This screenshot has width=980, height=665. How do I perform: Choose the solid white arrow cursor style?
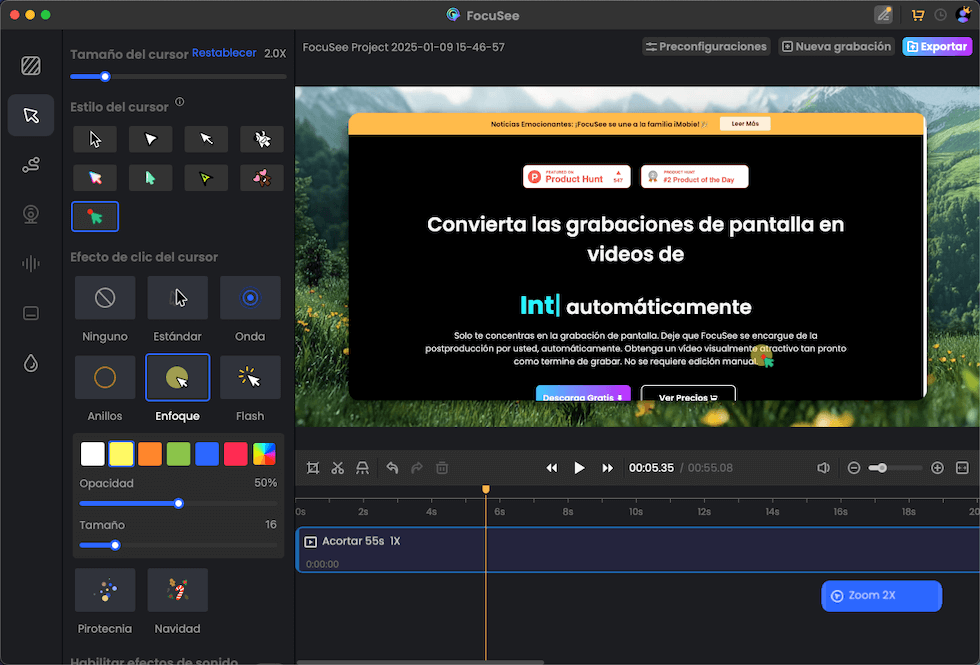coord(151,139)
